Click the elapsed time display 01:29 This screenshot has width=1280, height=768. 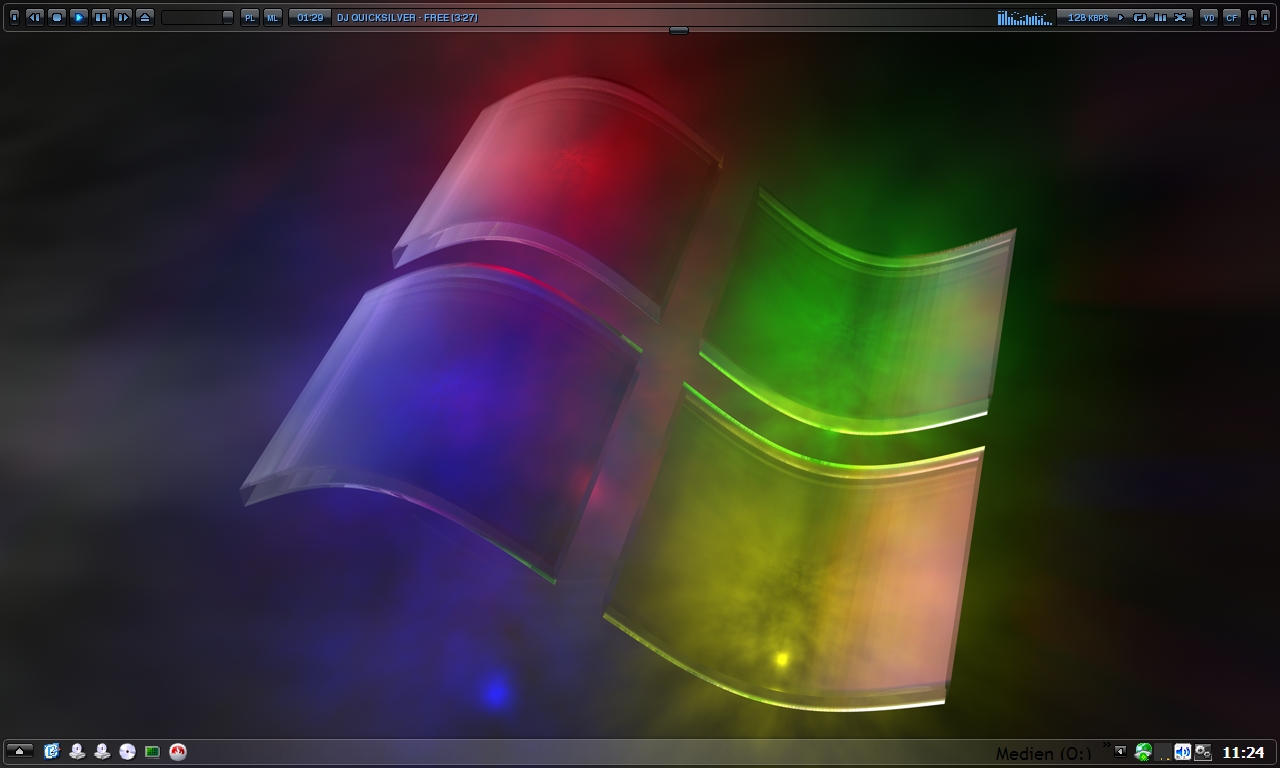tap(310, 17)
